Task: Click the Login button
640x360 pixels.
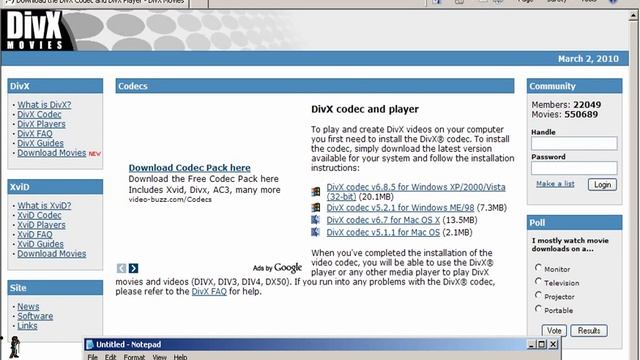Action: tap(602, 184)
